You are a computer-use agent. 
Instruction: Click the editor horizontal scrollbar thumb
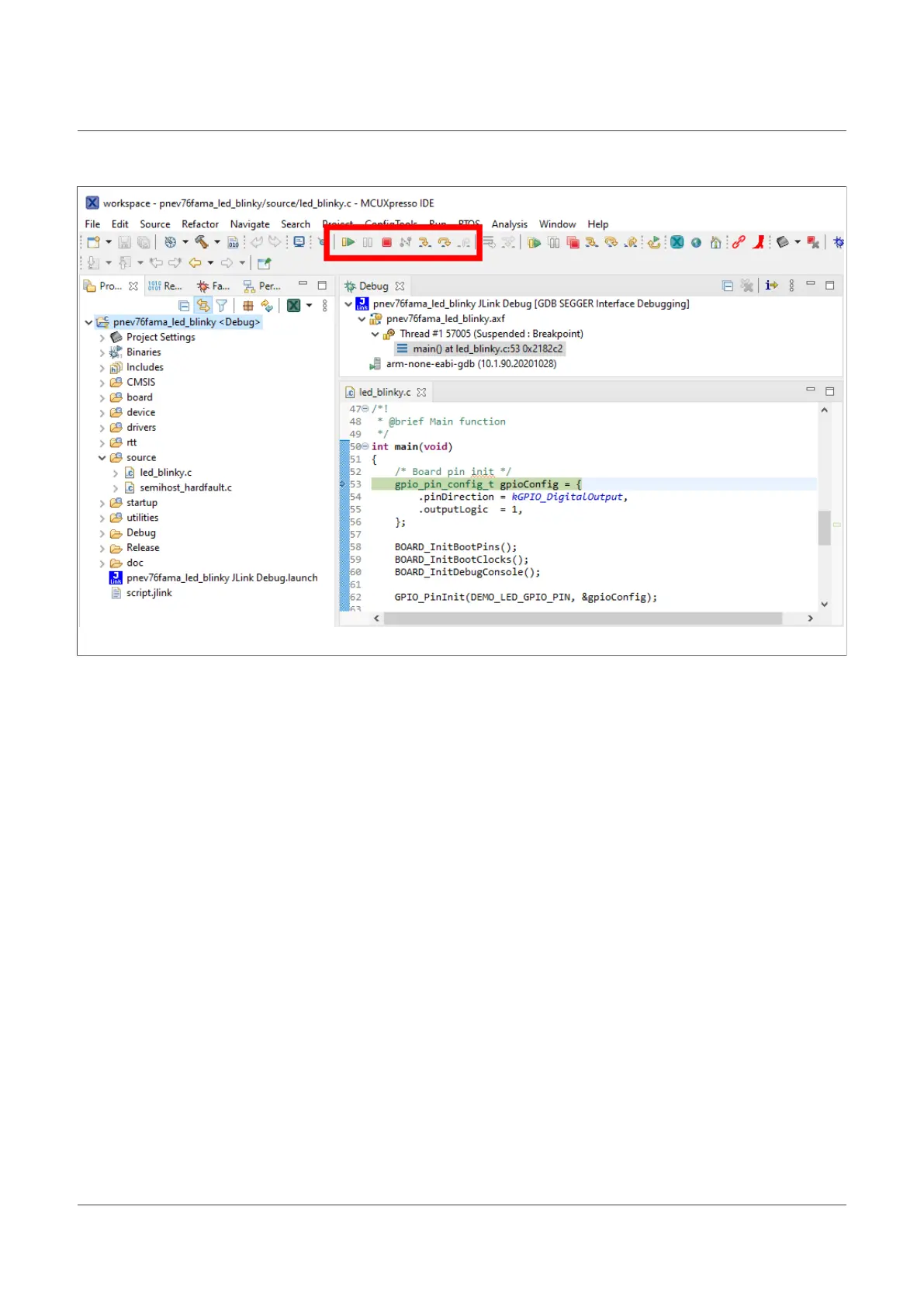(x=583, y=619)
